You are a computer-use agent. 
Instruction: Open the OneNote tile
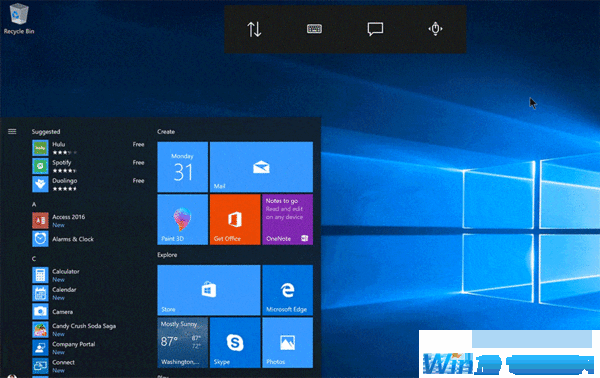pyautogui.click(x=287, y=219)
